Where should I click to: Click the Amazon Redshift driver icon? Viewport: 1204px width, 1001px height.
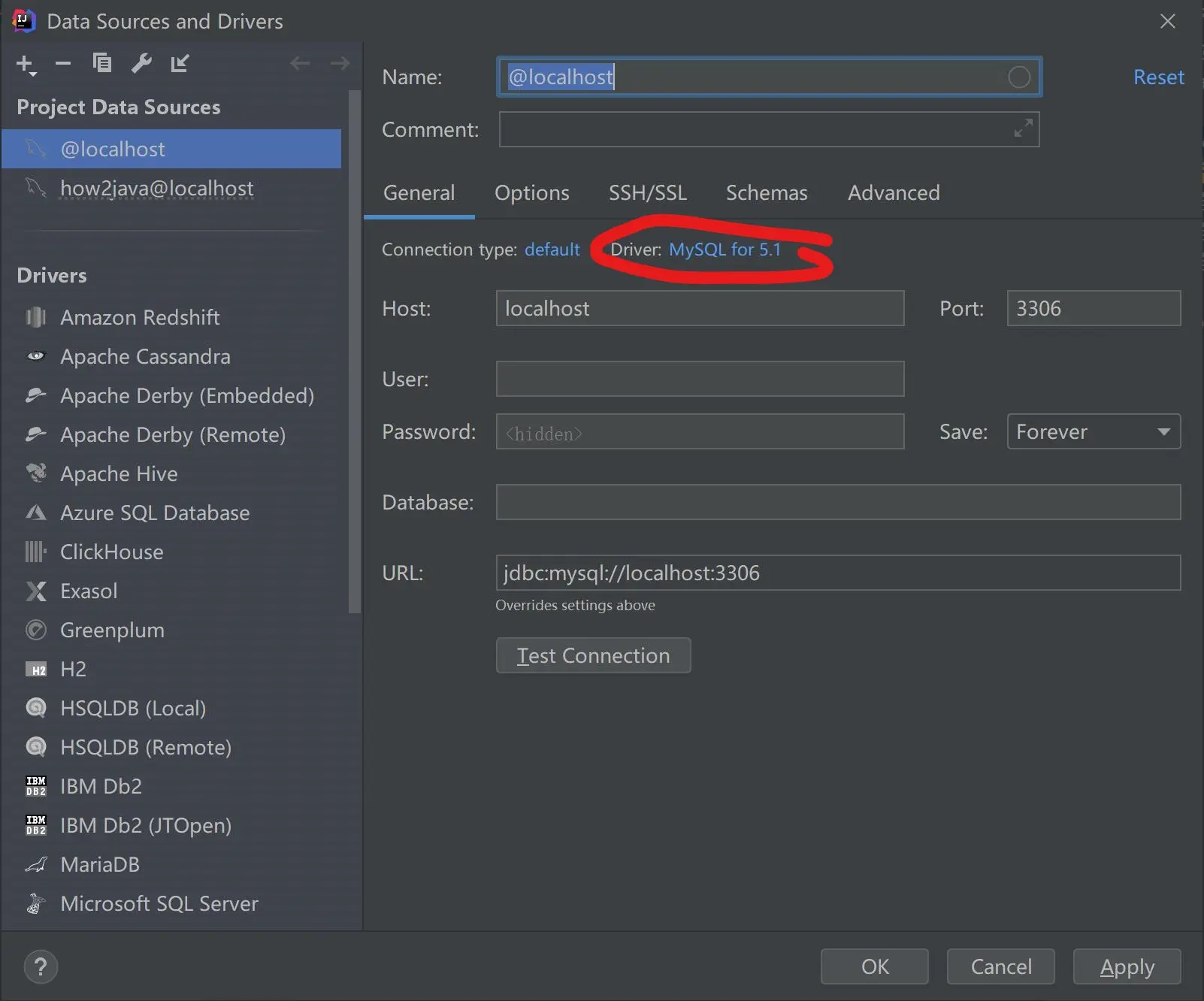pyautogui.click(x=36, y=317)
